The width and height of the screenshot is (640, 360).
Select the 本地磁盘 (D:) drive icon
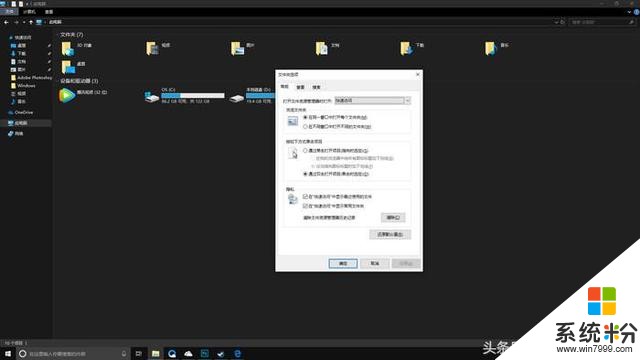(x=237, y=98)
